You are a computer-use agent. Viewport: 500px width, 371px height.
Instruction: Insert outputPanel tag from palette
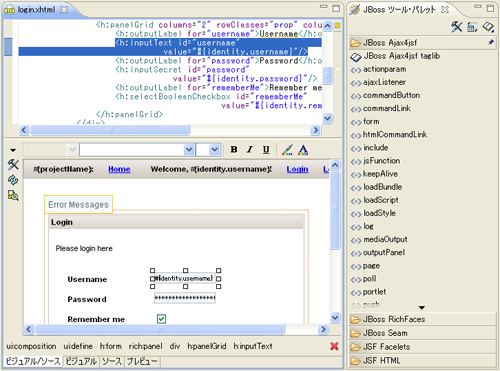point(378,253)
